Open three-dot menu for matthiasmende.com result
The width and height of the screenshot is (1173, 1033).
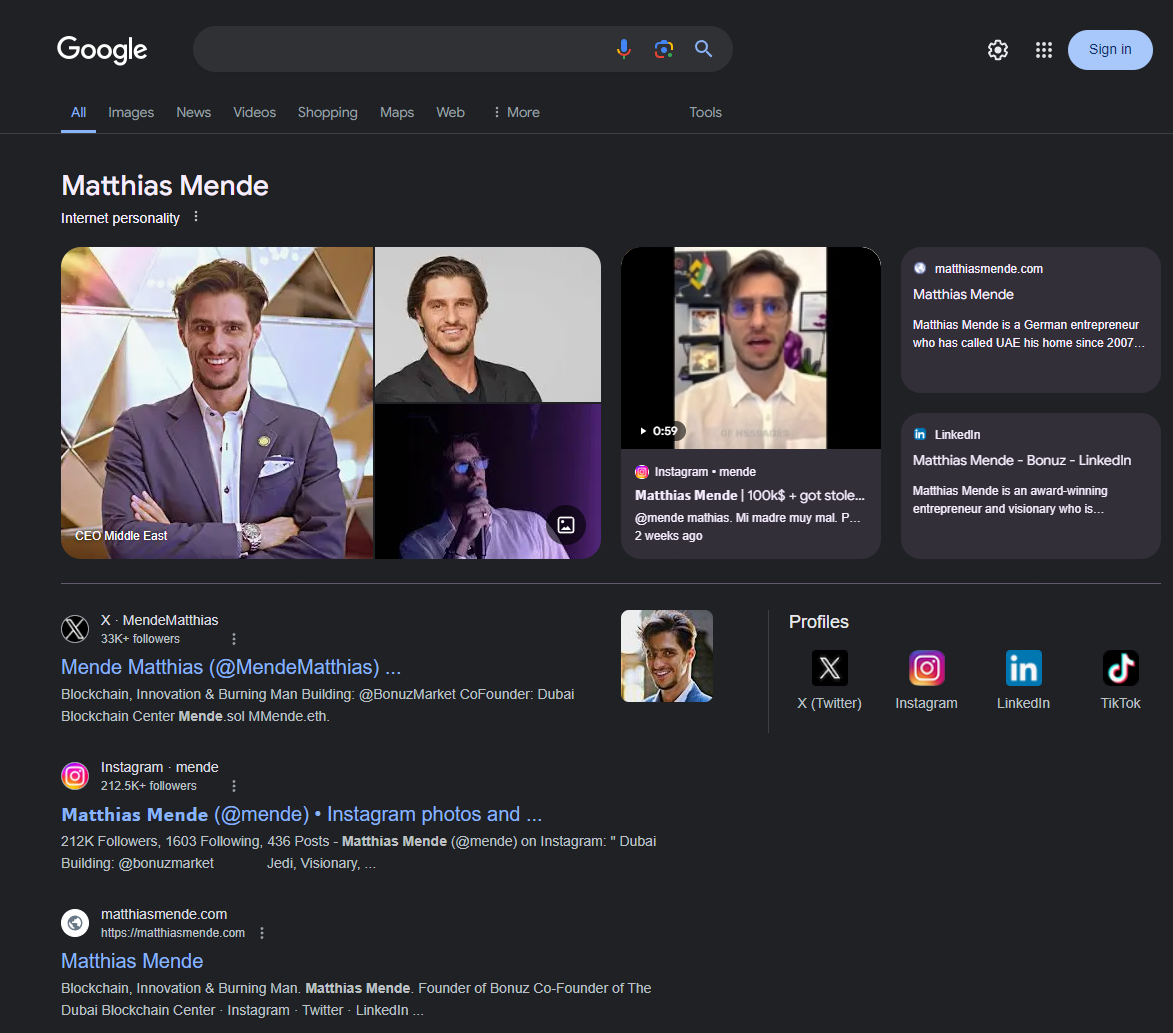point(262,933)
